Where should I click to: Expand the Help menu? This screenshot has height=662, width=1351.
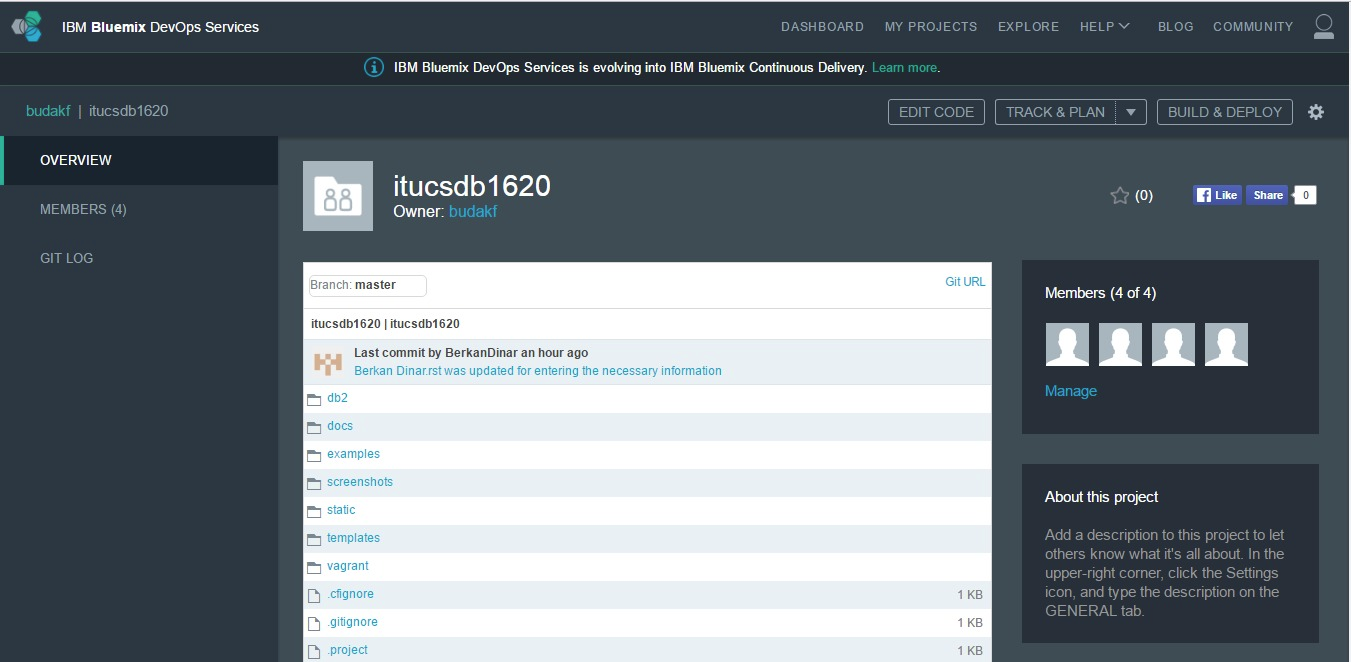[1105, 27]
